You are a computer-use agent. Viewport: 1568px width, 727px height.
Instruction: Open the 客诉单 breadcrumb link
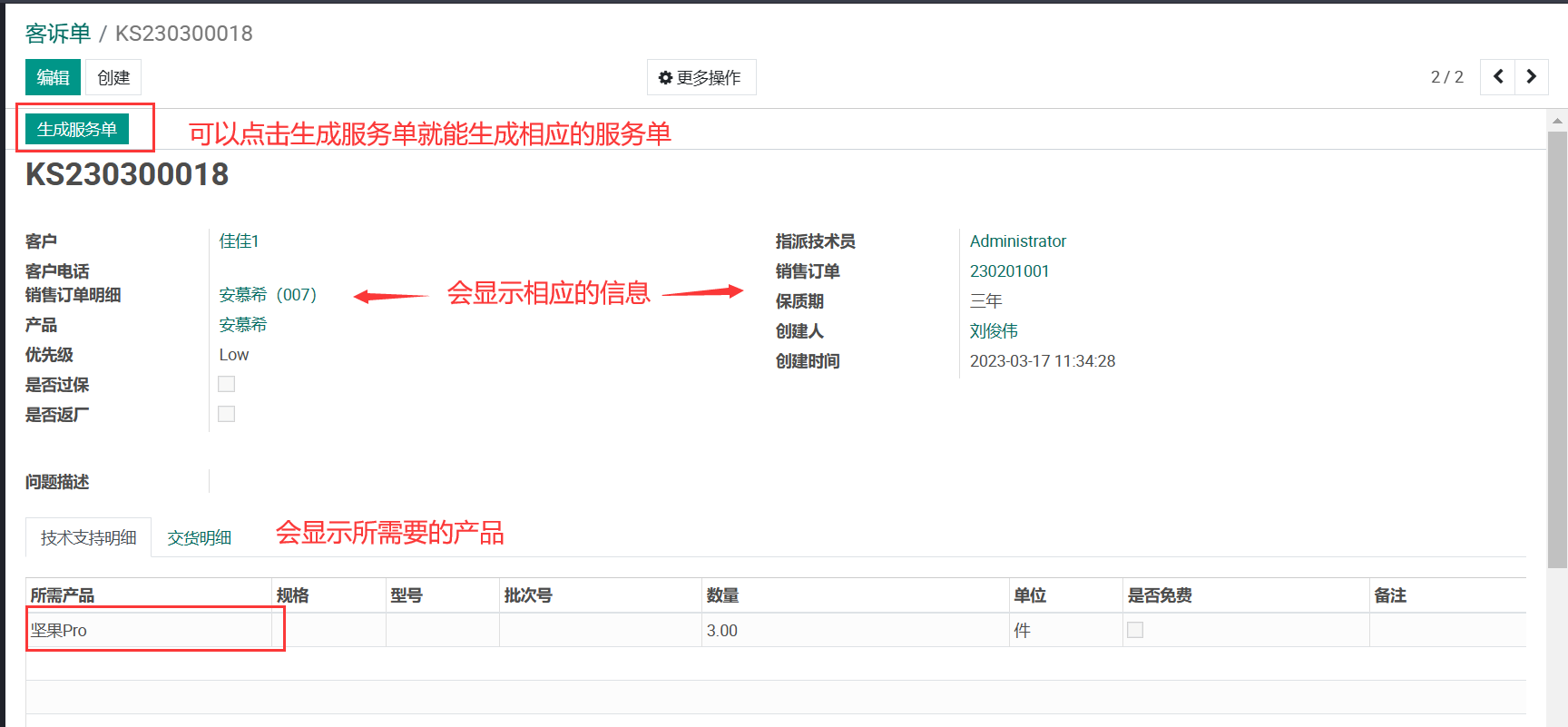coord(58,34)
